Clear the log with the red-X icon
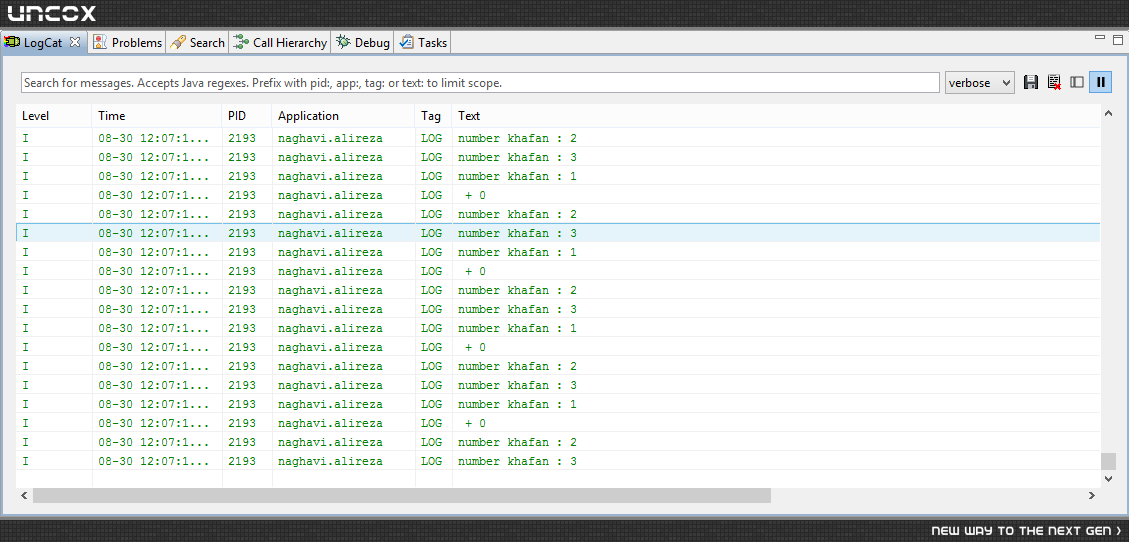The width and height of the screenshot is (1129, 542). [1054, 82]
